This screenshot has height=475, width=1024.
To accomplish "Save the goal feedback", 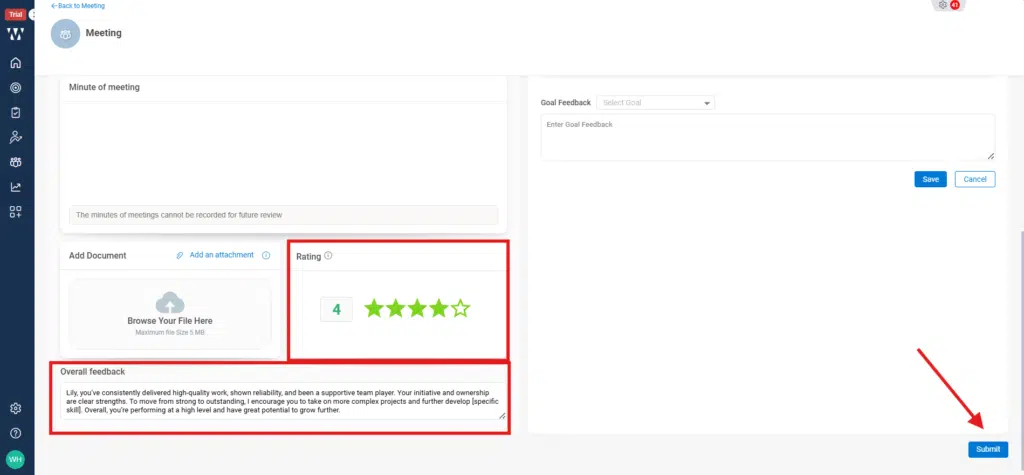I will coord(930,179).
